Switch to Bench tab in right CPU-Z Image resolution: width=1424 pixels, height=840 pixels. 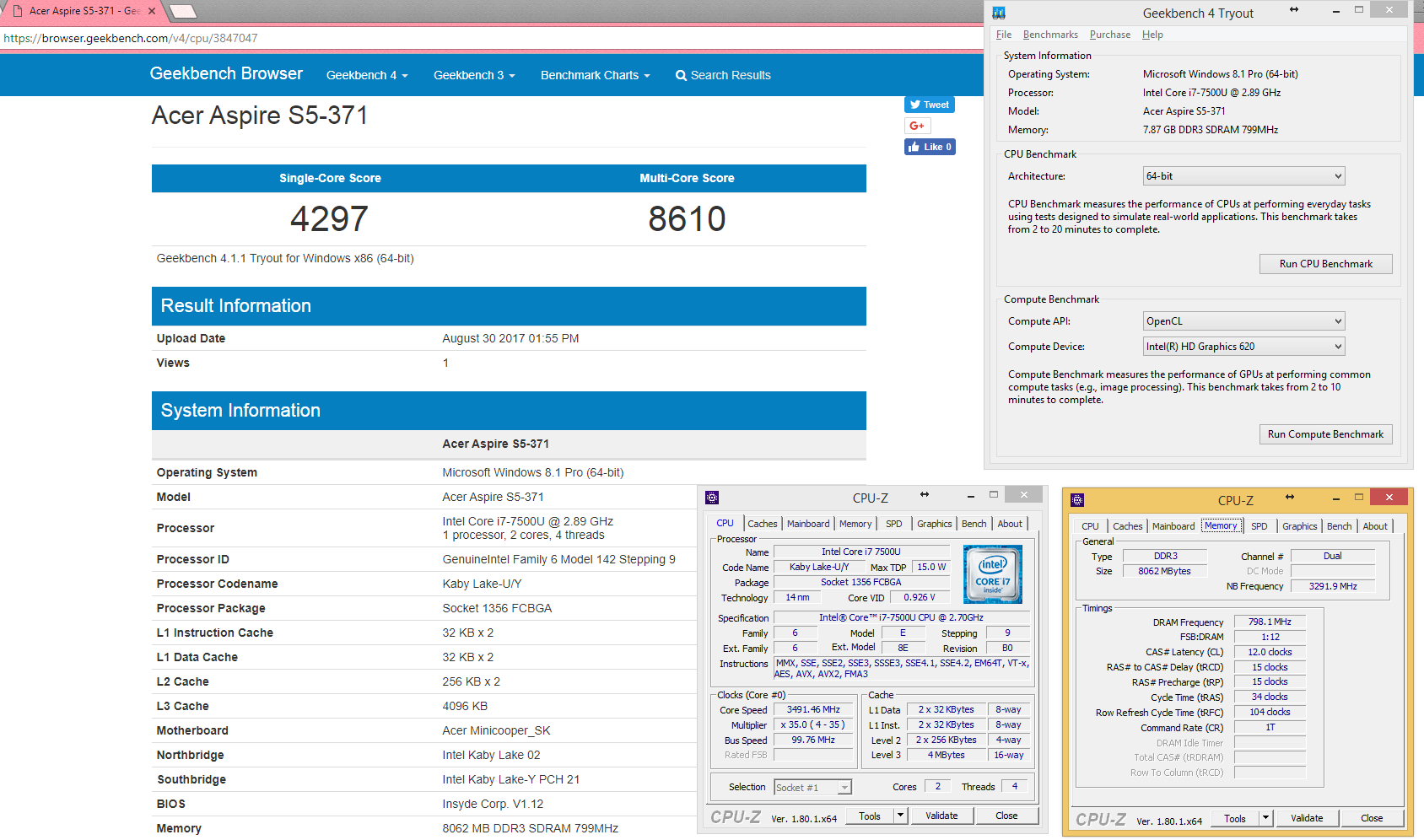point(1340,526)
